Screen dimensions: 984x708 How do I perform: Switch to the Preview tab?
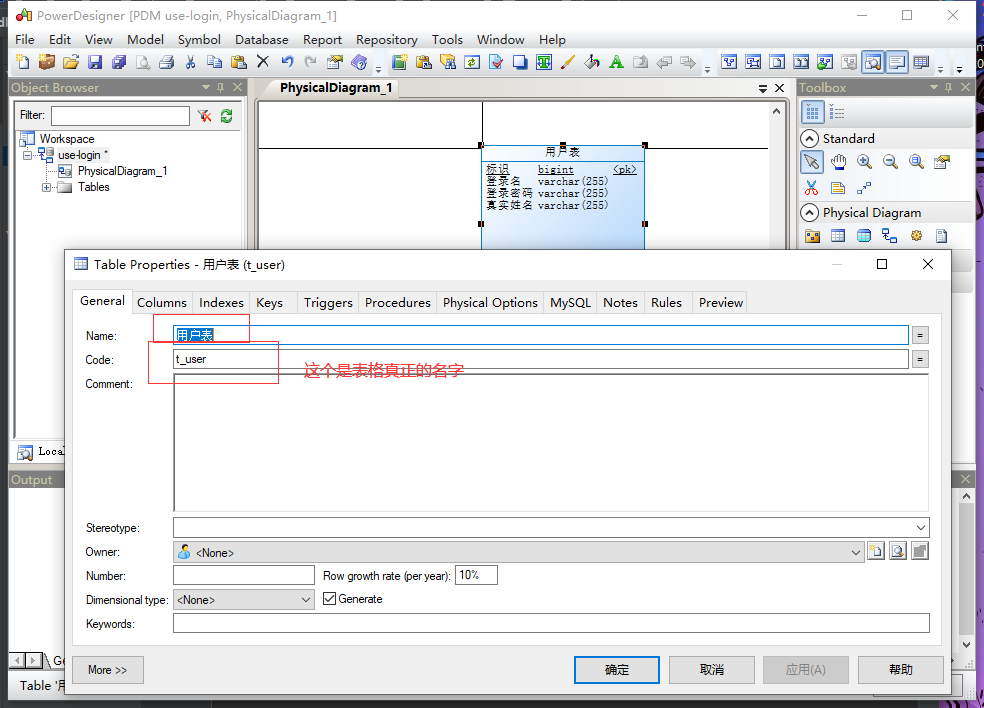click(x=721, y=303)
